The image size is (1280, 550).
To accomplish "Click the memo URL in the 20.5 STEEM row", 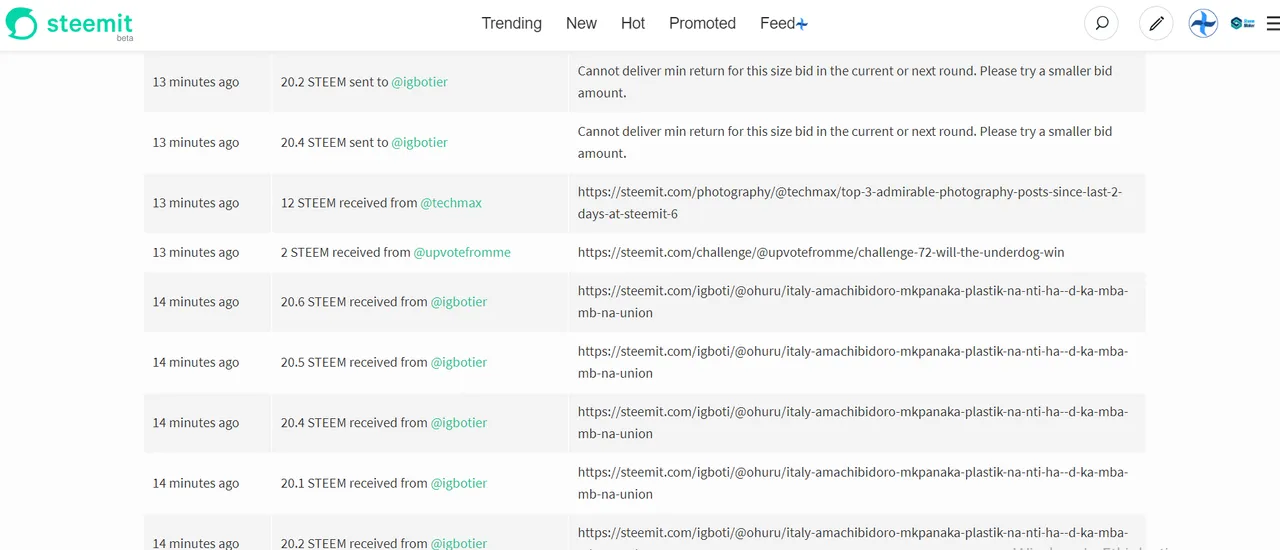I will tap(853, 362).
